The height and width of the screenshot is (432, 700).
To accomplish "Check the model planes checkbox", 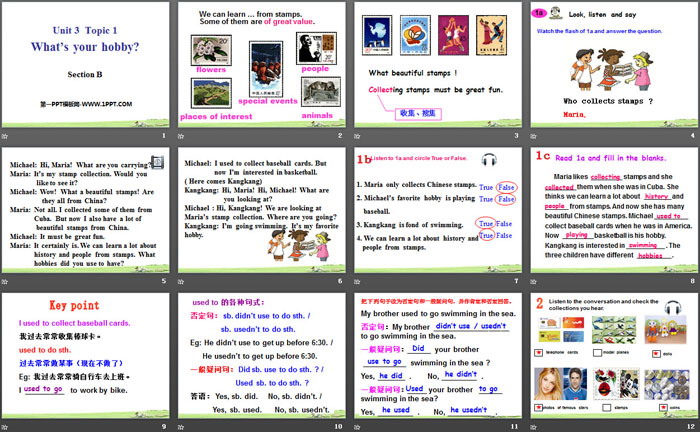I will coord(596,354).
